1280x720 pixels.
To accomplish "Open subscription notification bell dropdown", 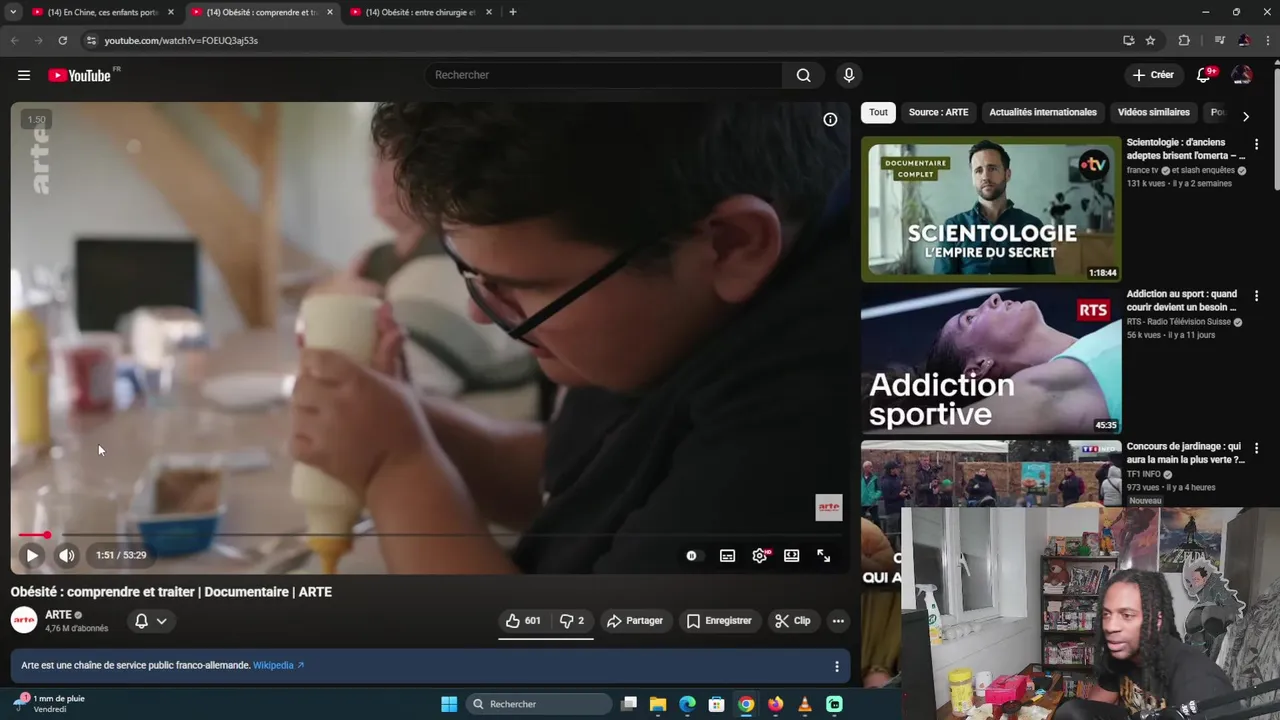I will click(151, 621).
